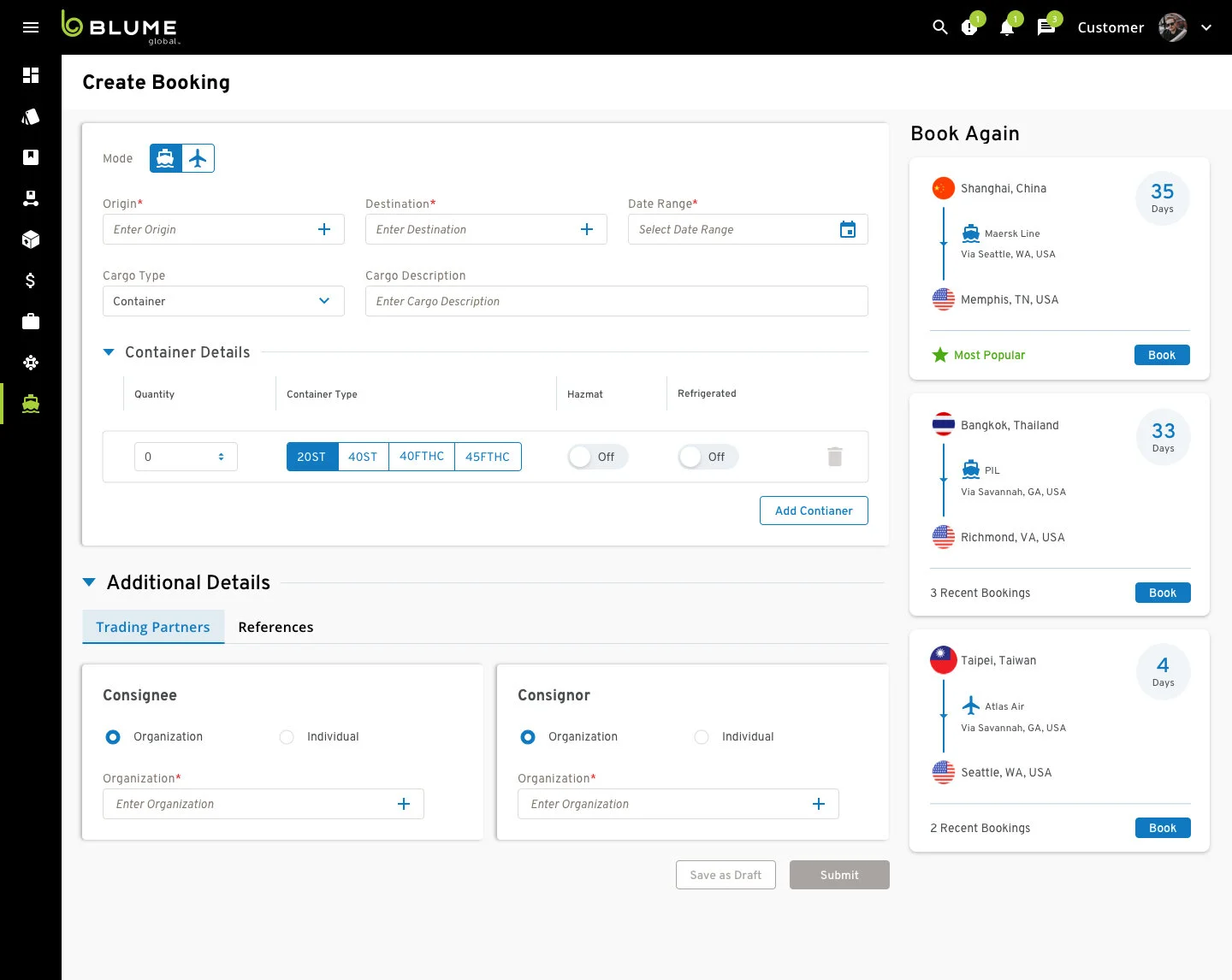1232x980 pixels.
Task: Click Save as Draft button
Action: coord(726,875)
